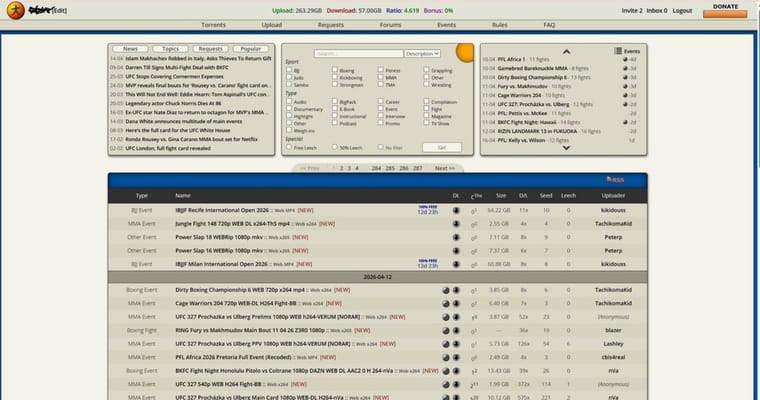Open the Description search-type dropdown
This screenshot has height=400, width=760.
point(422,53)
